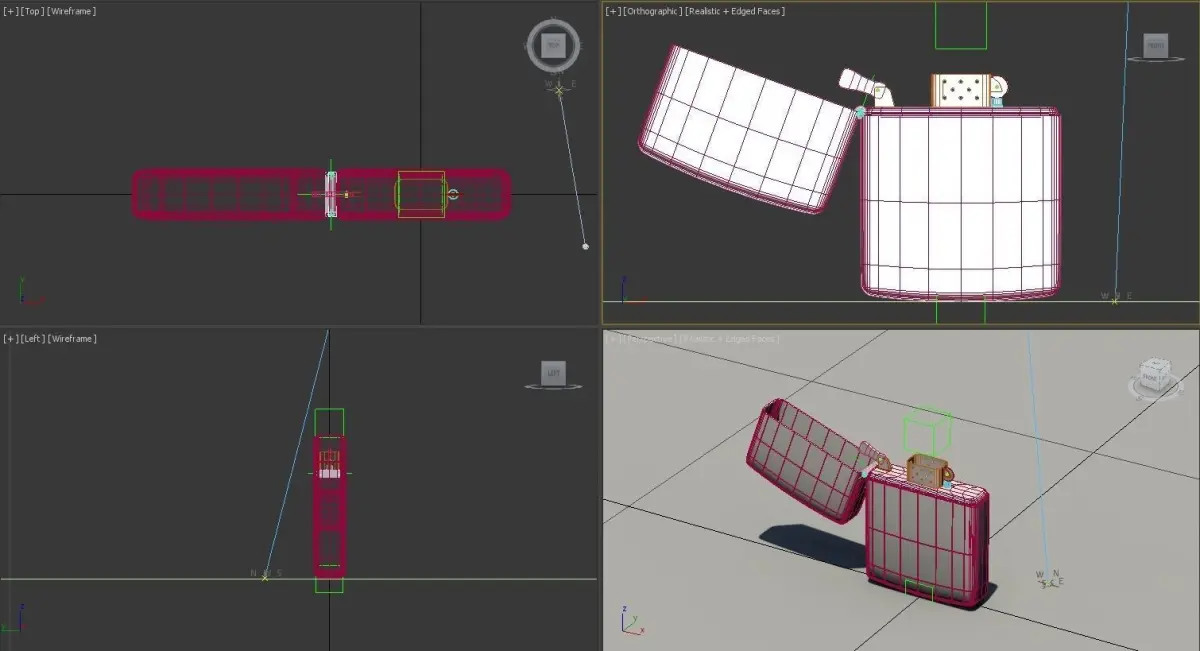Open the [Wireframe] shading menu in Top viewport

71,11
